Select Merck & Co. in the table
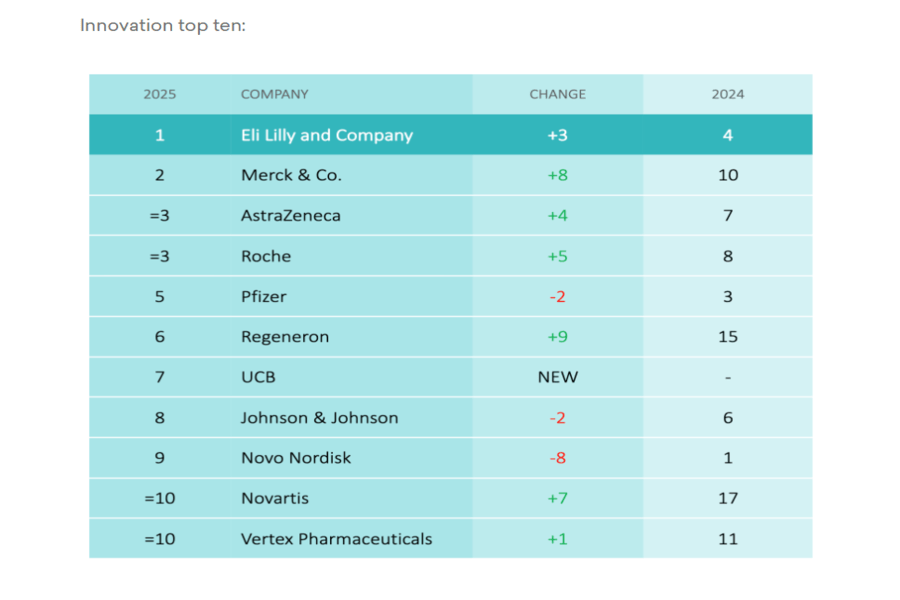Image resolution: width=900 pixels, height=600 pixels. coord(291,175)
